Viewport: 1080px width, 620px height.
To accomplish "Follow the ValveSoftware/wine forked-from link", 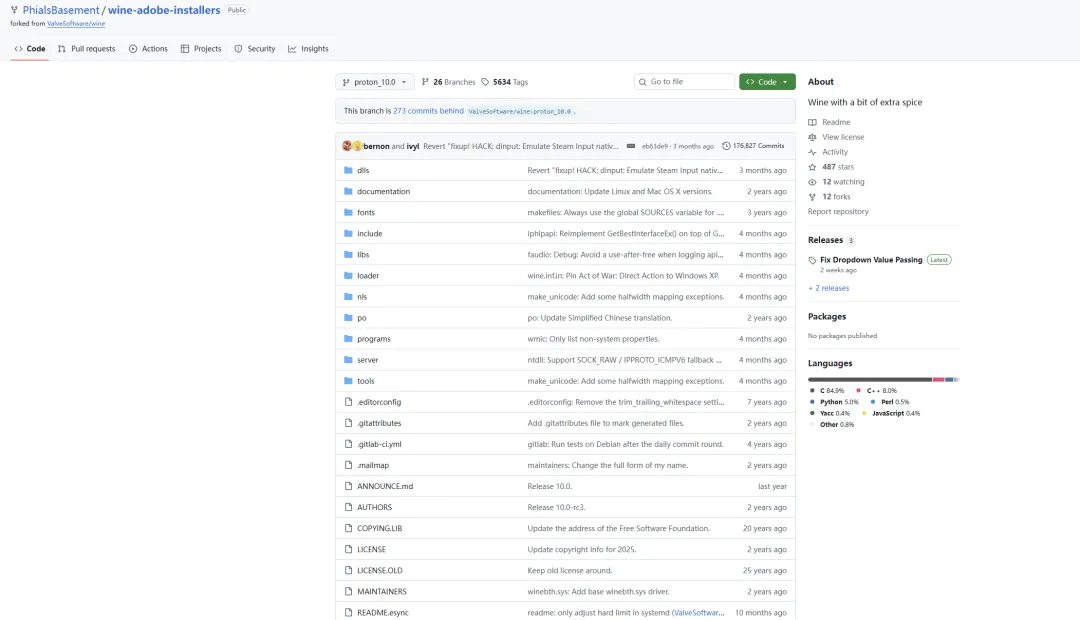I will tap(76, 23).
